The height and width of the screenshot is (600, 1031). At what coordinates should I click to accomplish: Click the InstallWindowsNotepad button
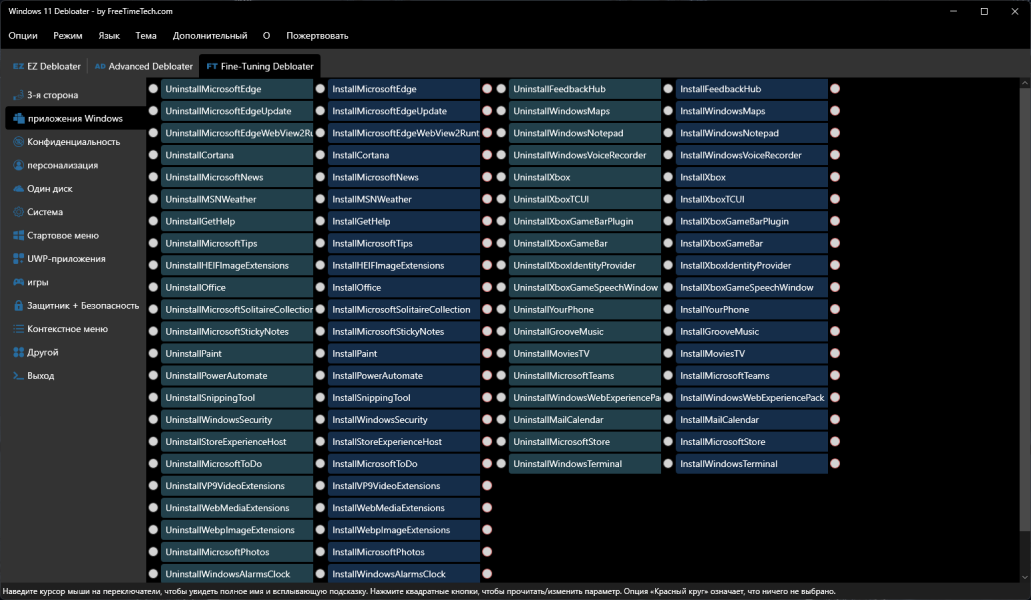click(x=752, y=133)
